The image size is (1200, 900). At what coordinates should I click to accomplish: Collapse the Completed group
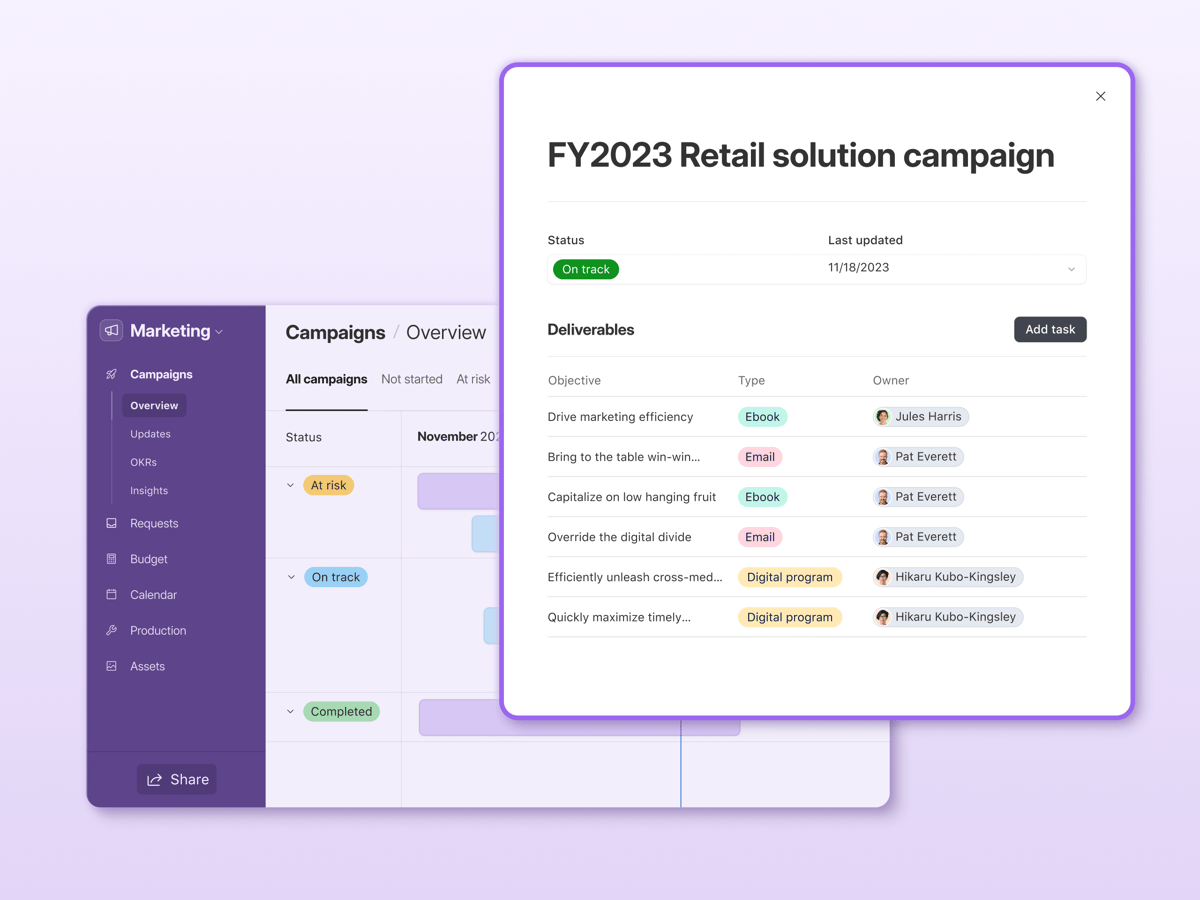tap(290, 711)
